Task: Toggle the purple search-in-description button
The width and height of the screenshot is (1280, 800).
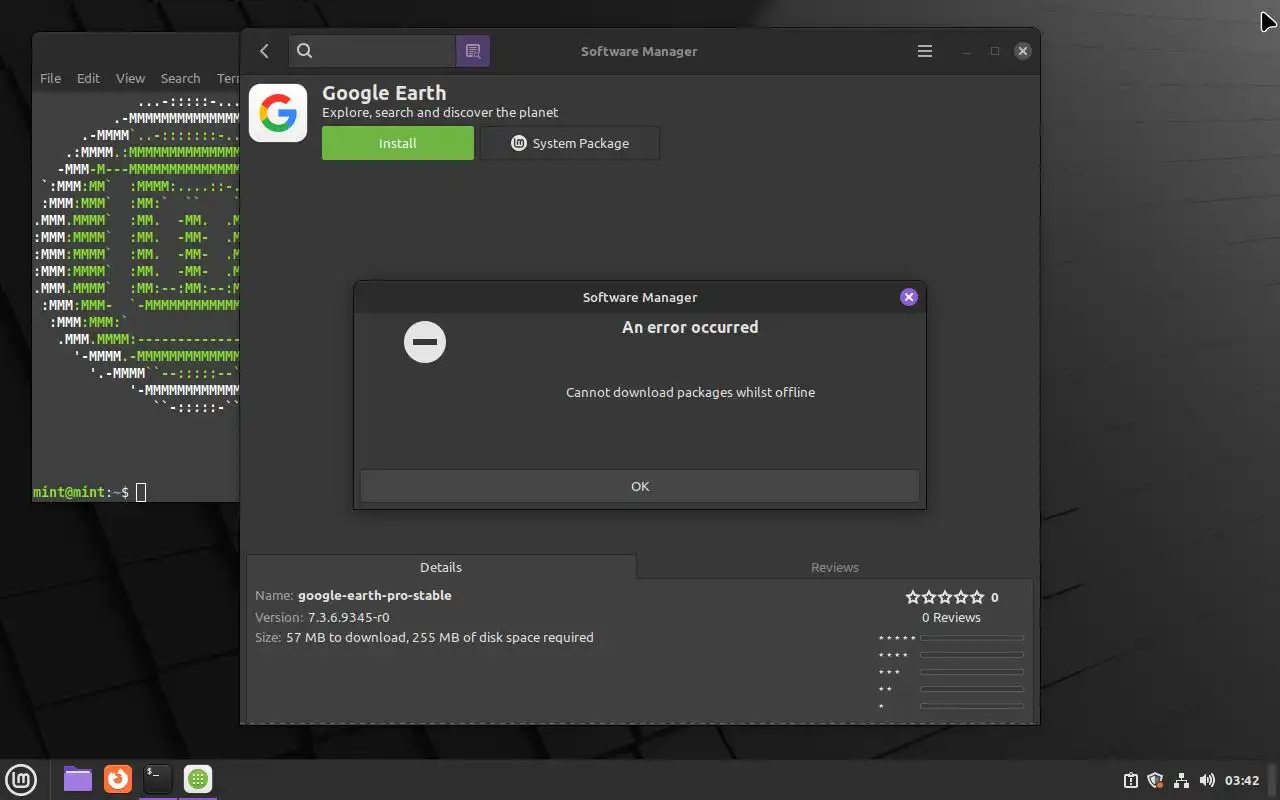Action: (473, 51)
